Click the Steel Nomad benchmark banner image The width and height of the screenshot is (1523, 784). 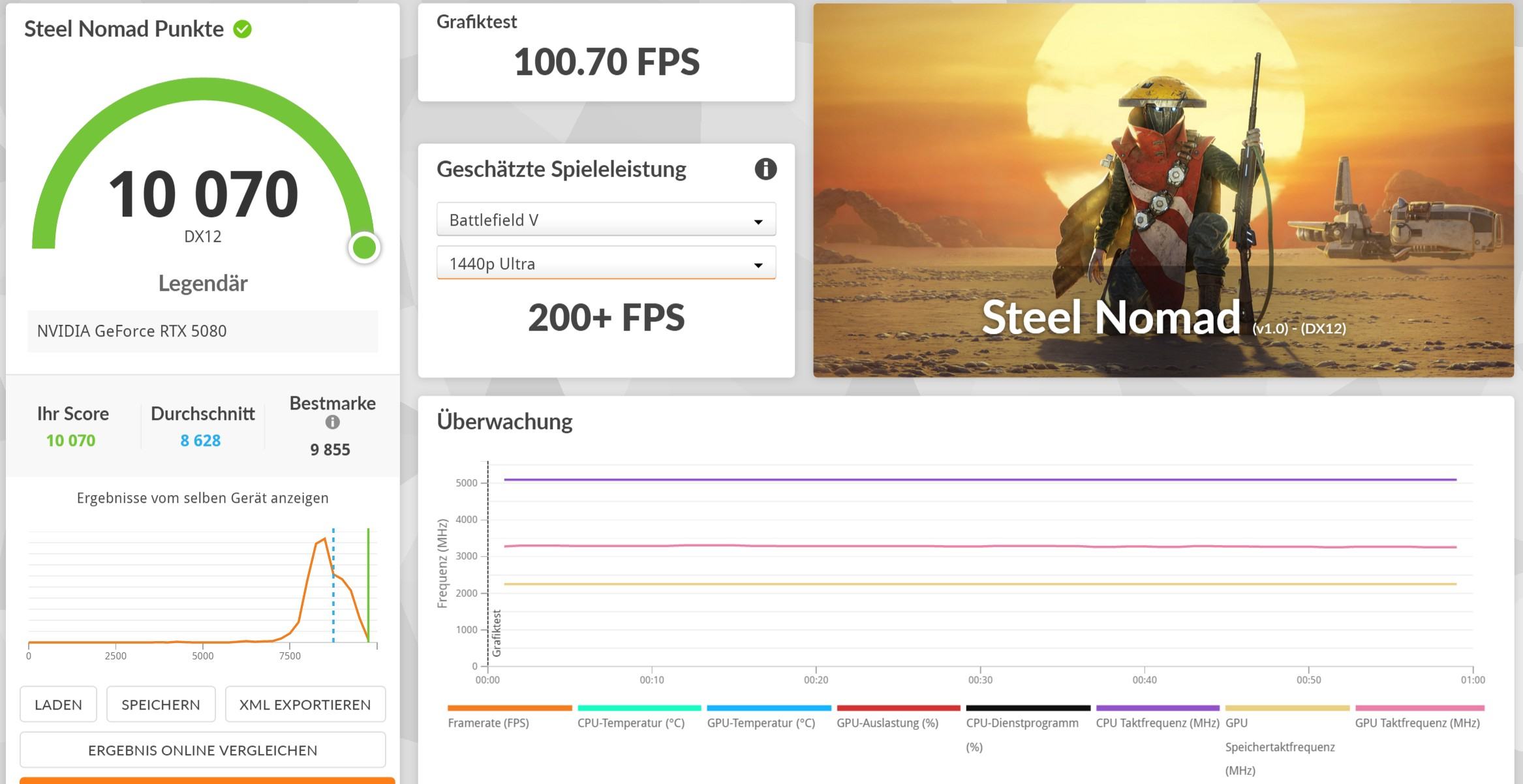coord(1163,190)
